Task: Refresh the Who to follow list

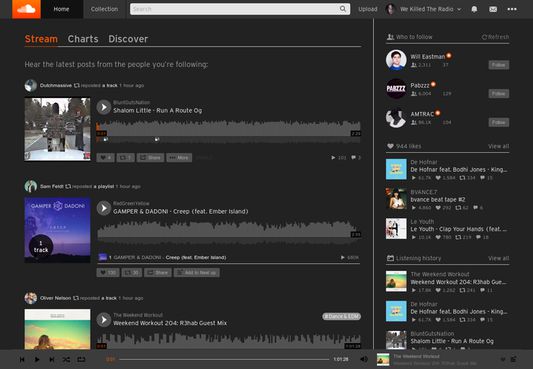Action: click(495, 37)
